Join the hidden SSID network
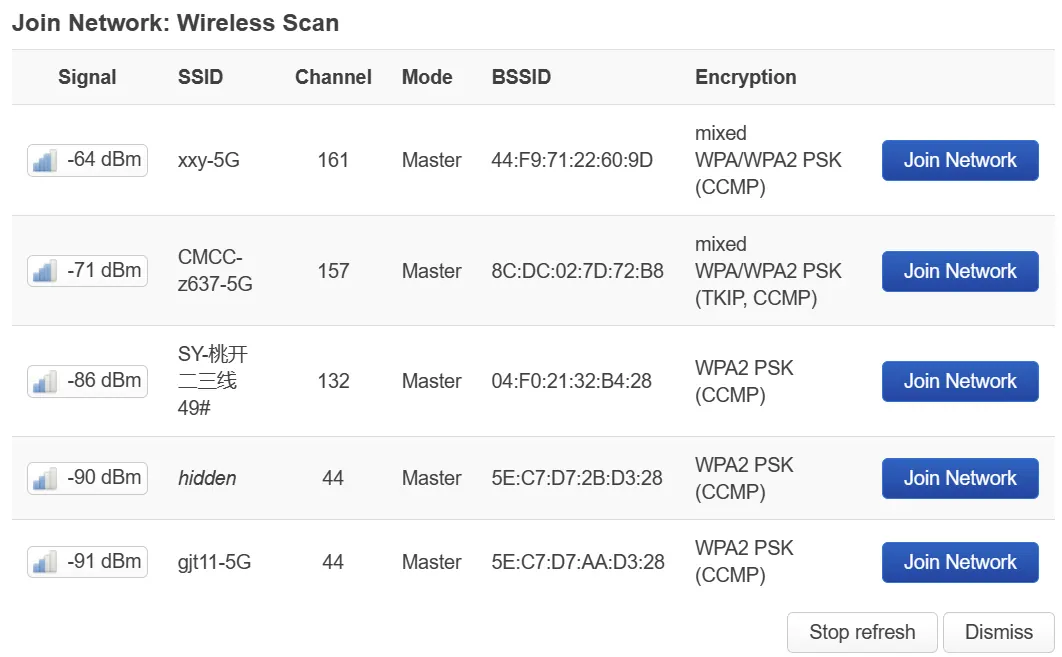Image resolution: width=1062 pixels, height=657 pixels. tap(959, 478)
